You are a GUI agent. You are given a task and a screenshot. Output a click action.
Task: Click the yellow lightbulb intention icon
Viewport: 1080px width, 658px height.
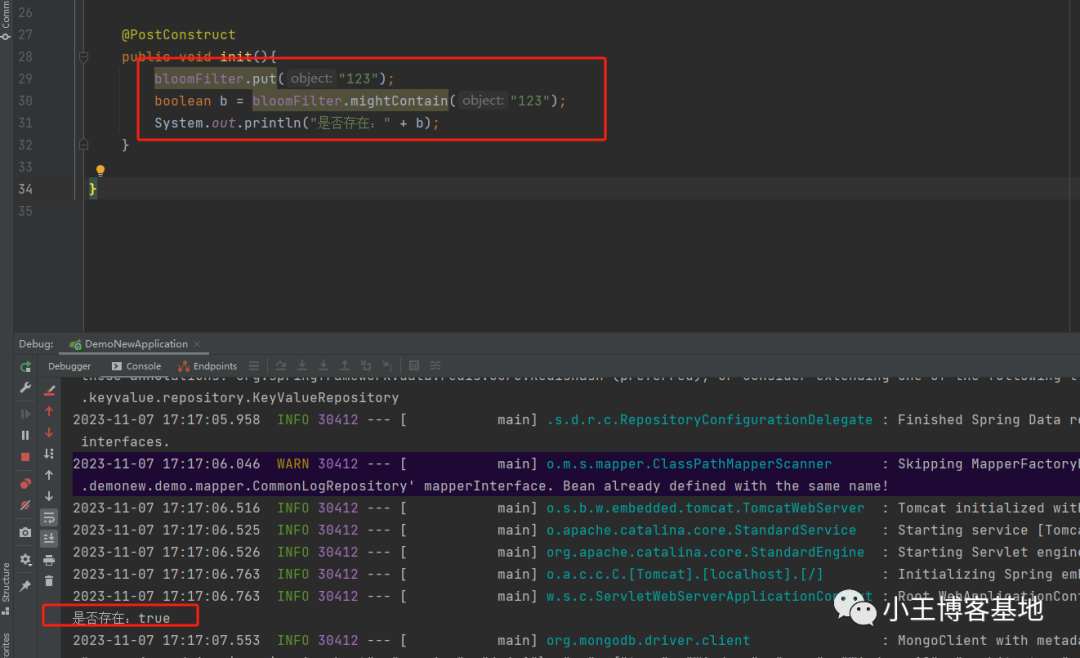(100, 171)
